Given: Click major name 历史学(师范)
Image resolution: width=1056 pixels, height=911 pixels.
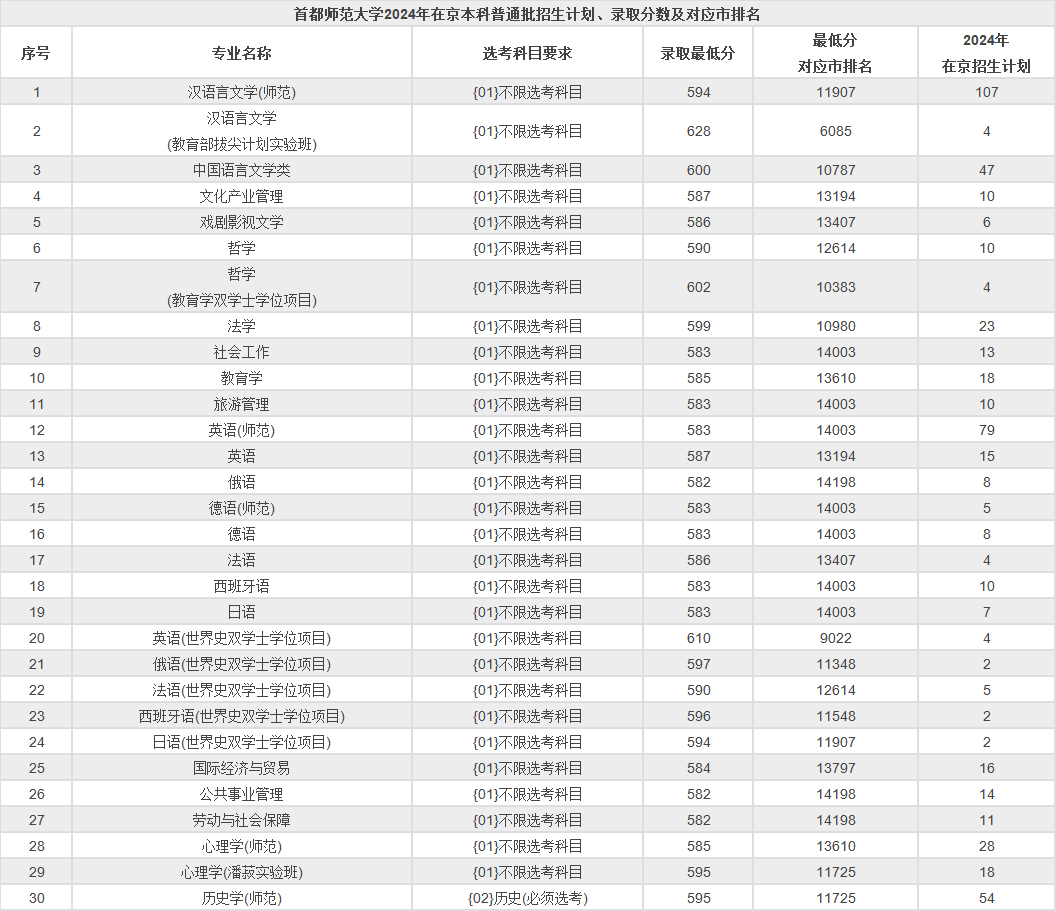Looking at the screenshot, I should 242,898.
